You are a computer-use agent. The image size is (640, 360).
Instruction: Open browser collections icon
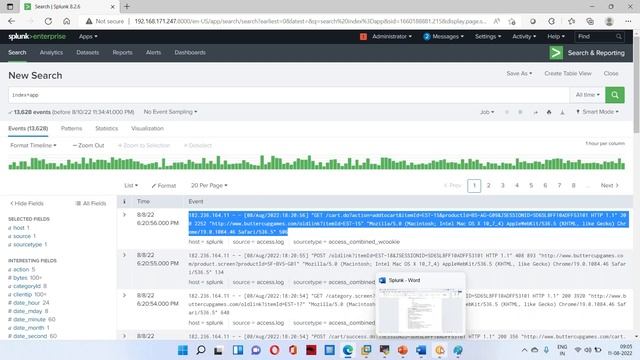pyautogui.click(x=590, y=21)
